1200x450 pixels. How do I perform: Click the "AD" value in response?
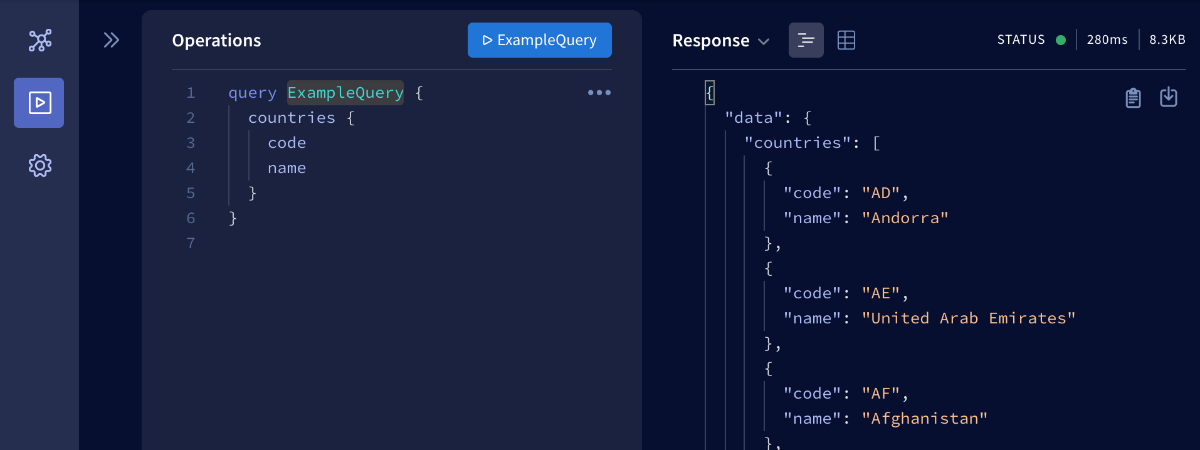tap(882, 193)
